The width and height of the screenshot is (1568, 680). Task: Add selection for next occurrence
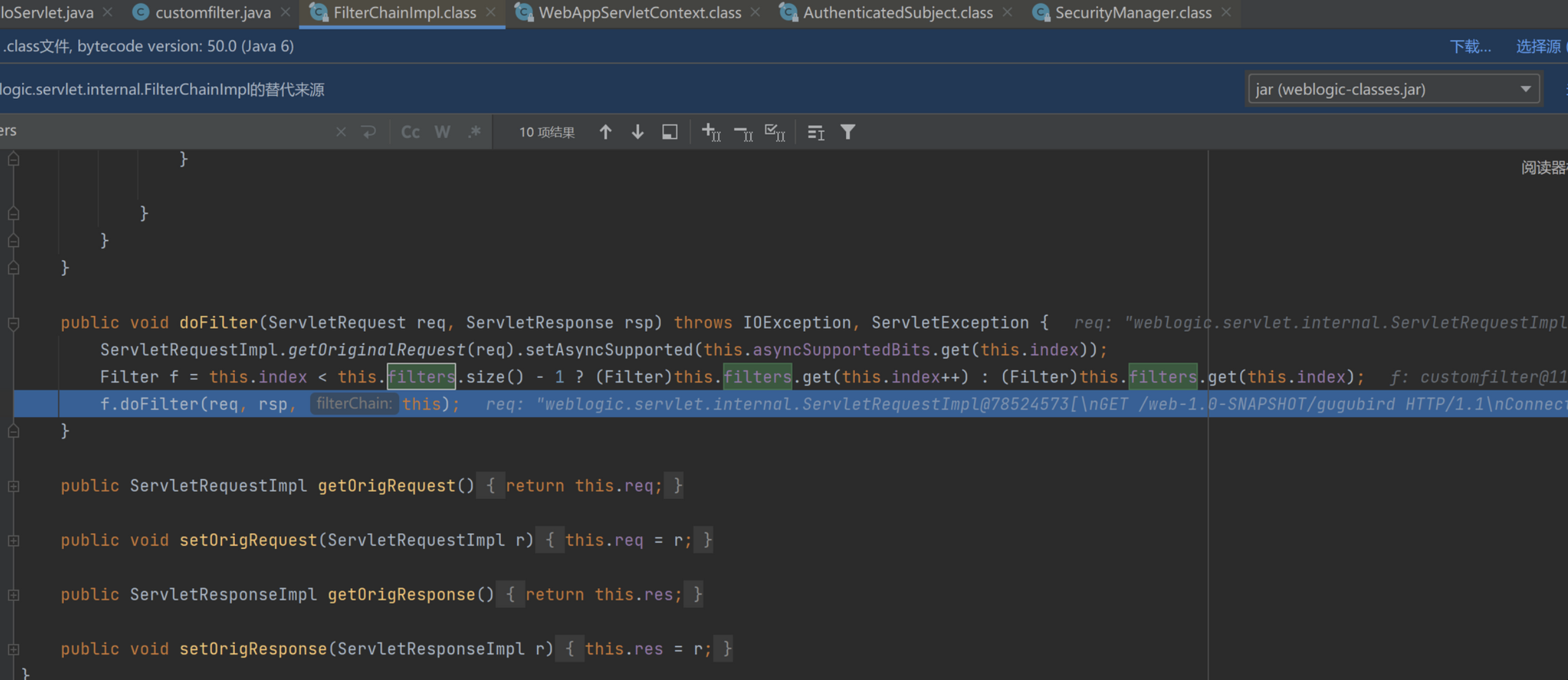[x=711, y=132]
